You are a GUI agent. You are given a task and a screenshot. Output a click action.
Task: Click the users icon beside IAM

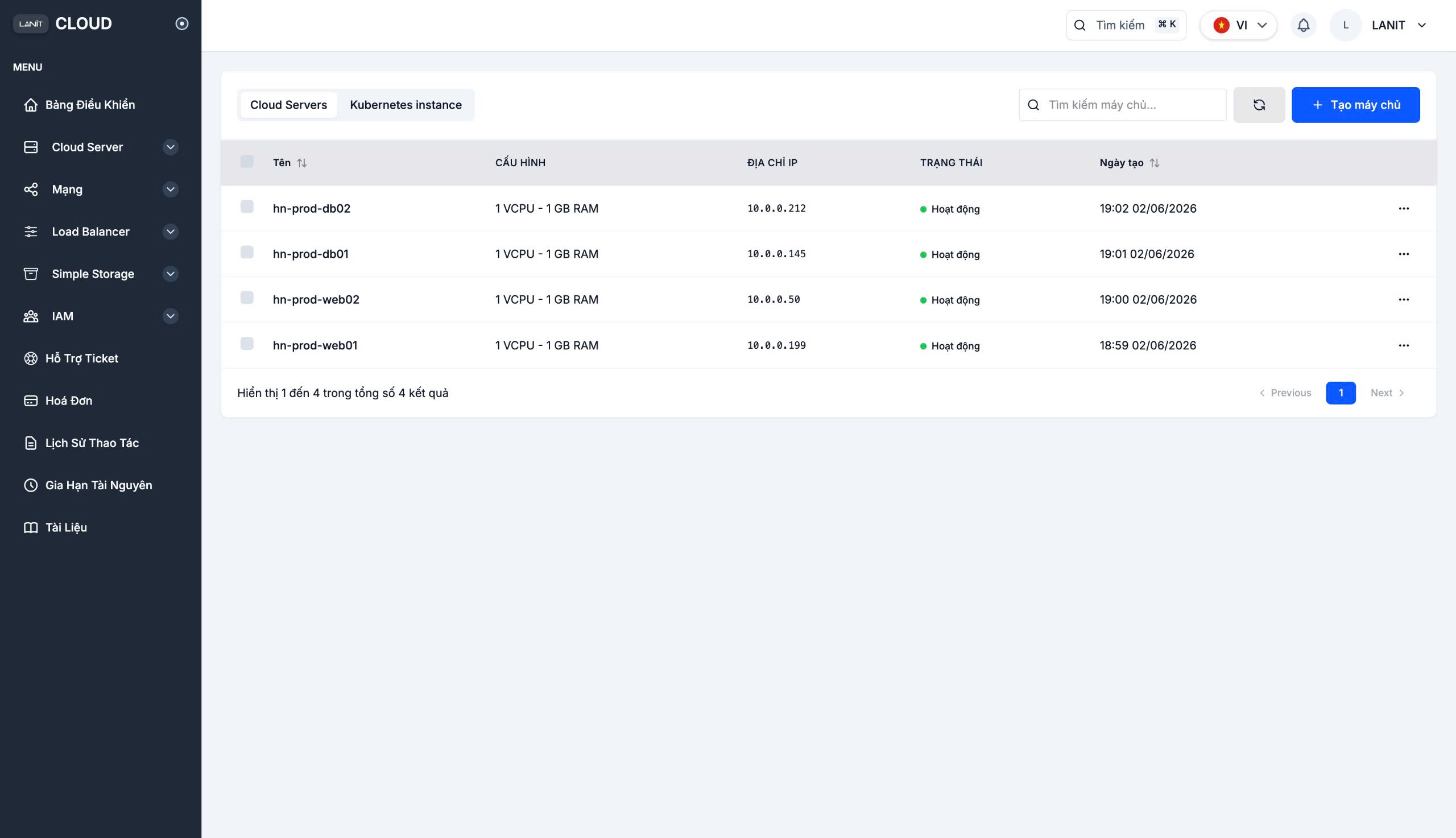[31, 316]
